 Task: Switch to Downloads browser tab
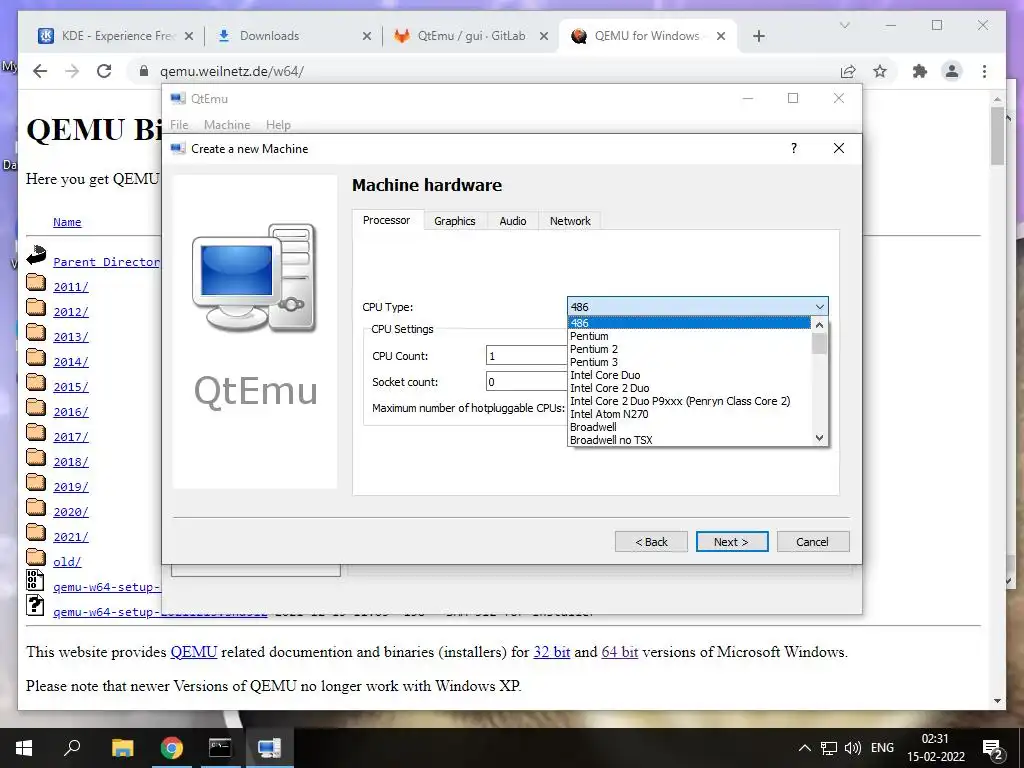click(293, 36)
